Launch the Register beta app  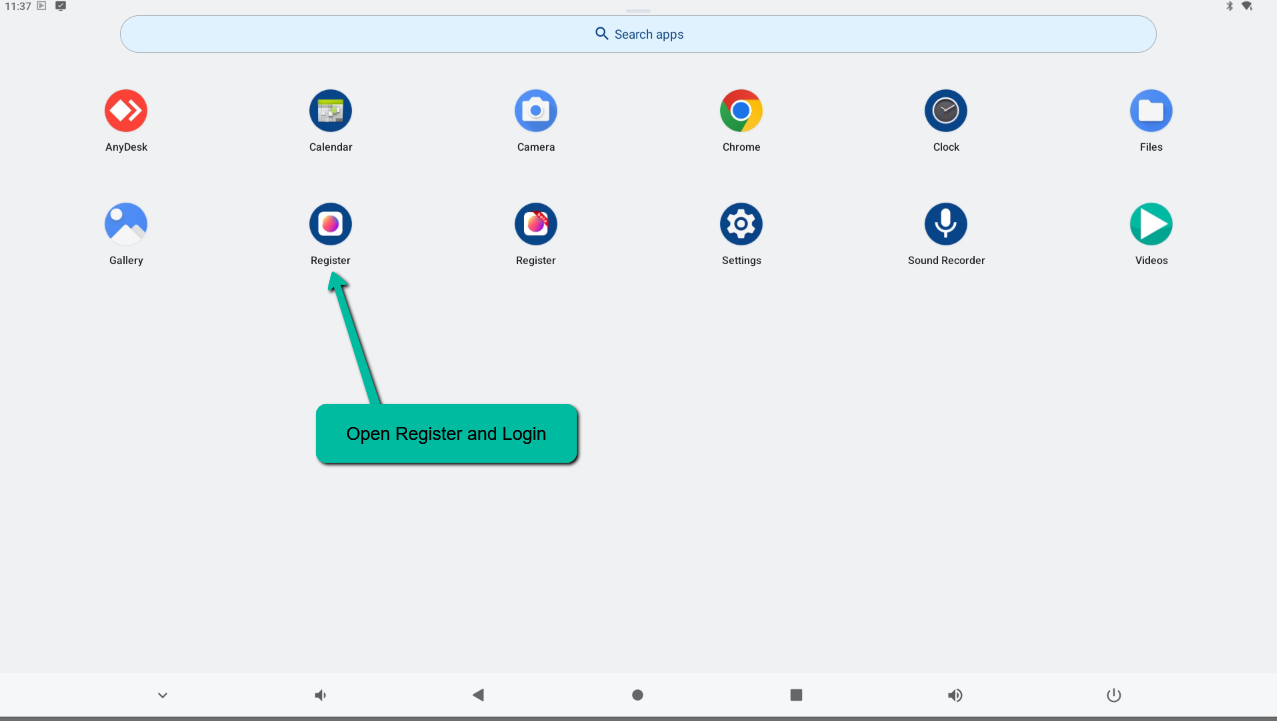pyautogui.click(x=536, y=224)
